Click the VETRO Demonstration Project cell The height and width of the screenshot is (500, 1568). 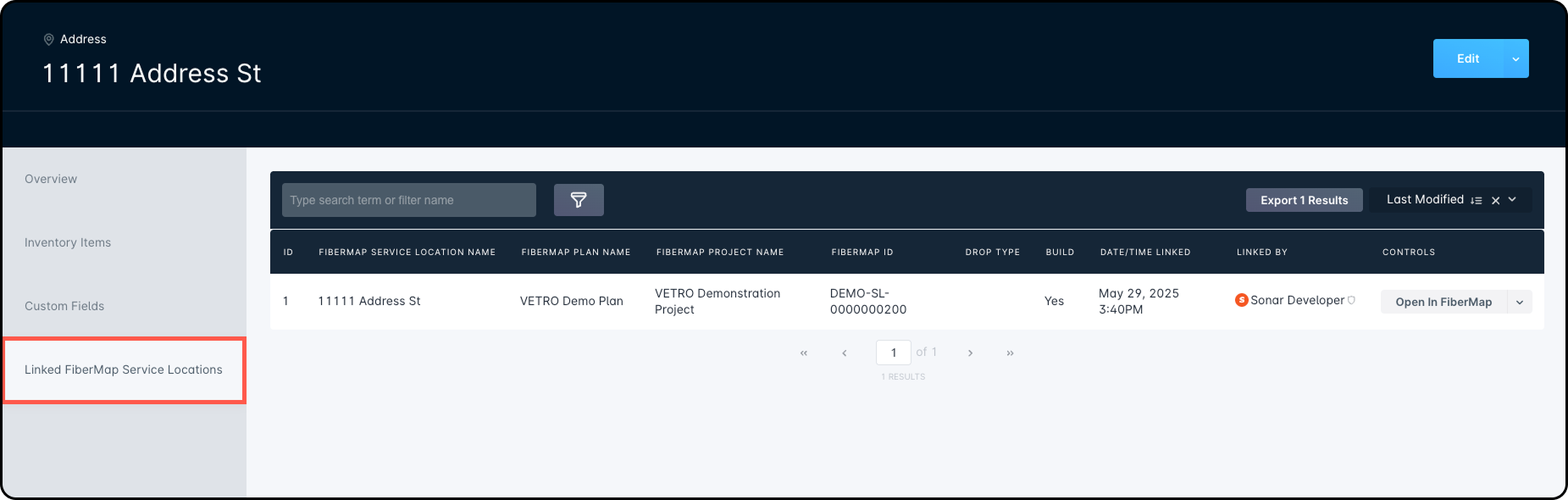pos(718,301)
